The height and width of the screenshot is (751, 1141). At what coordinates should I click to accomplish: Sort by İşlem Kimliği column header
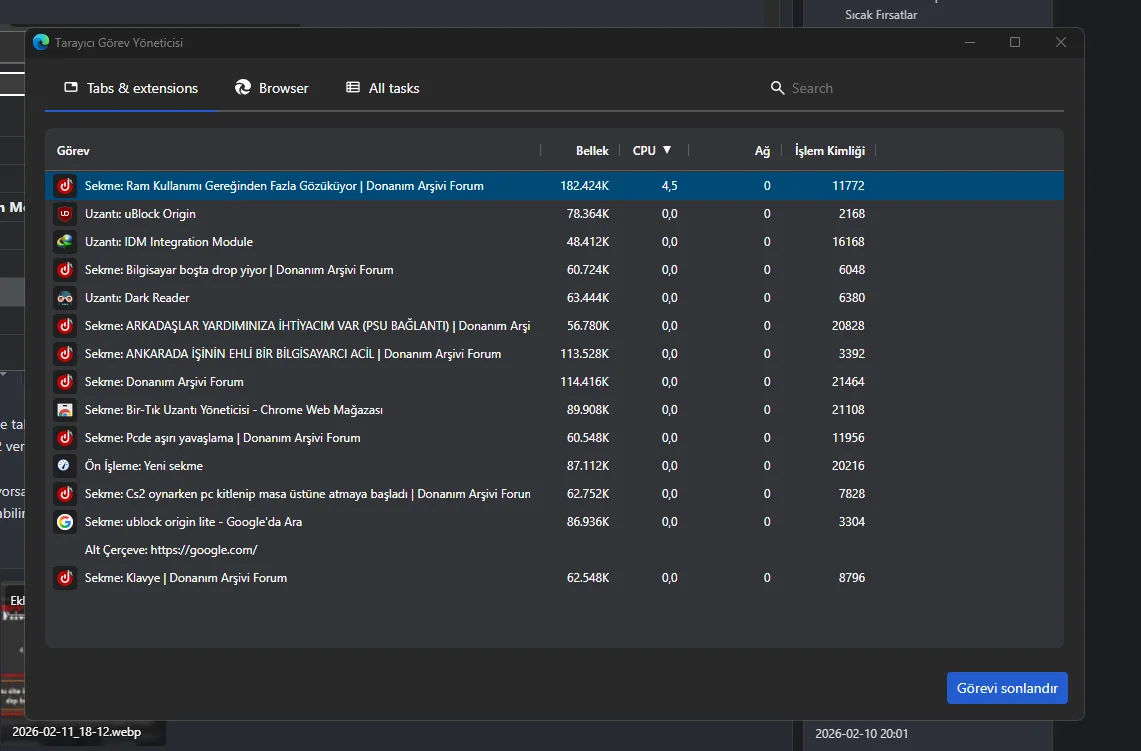829,151
